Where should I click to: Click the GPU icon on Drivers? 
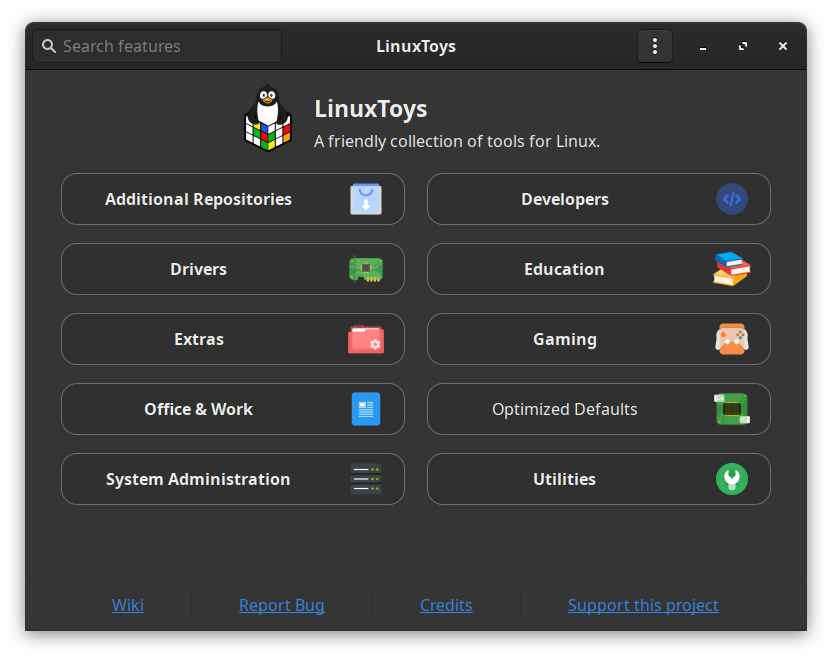click(x=366, y=269)
